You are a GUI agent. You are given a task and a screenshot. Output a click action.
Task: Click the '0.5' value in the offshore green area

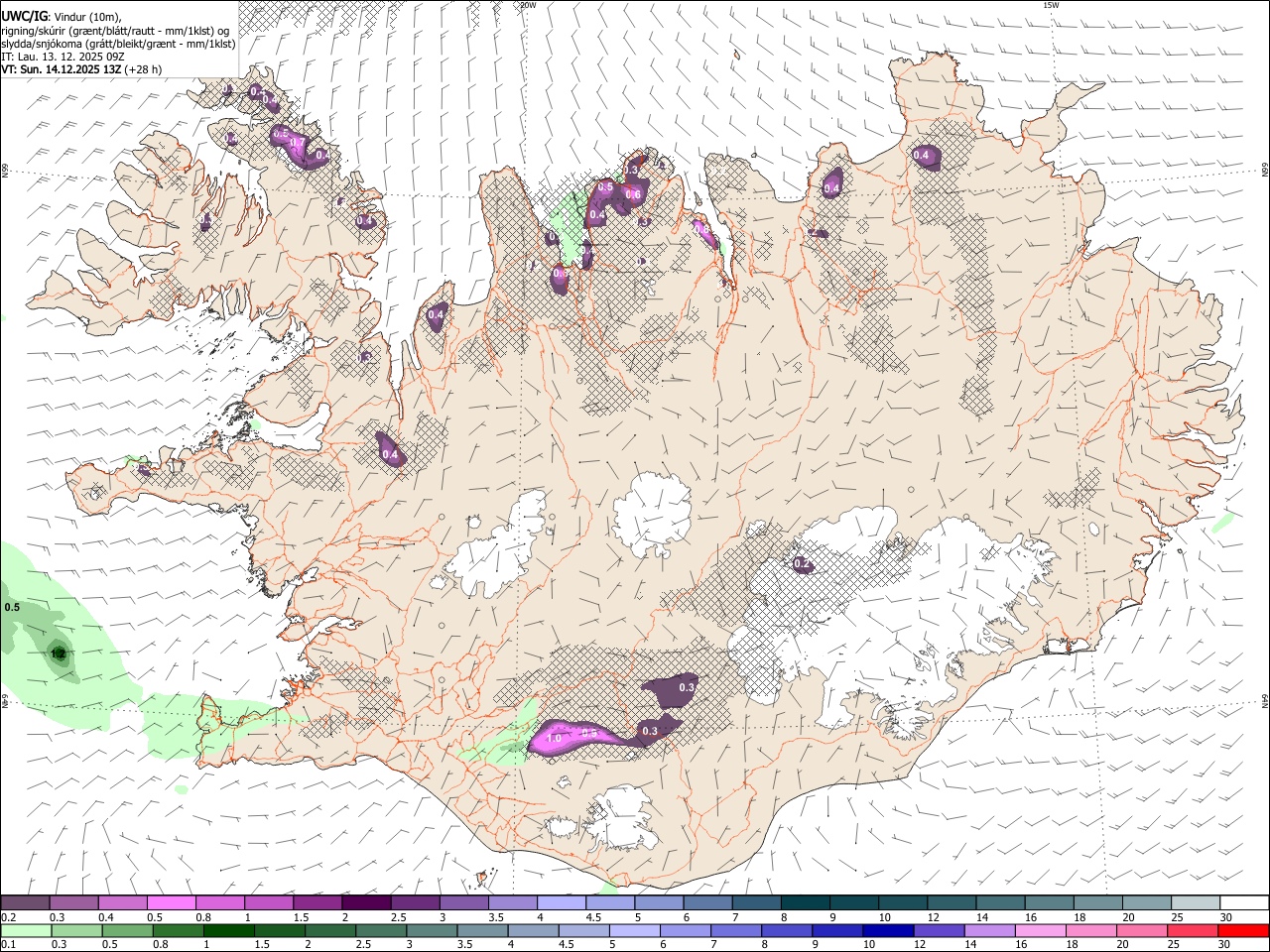coord(12,607)
